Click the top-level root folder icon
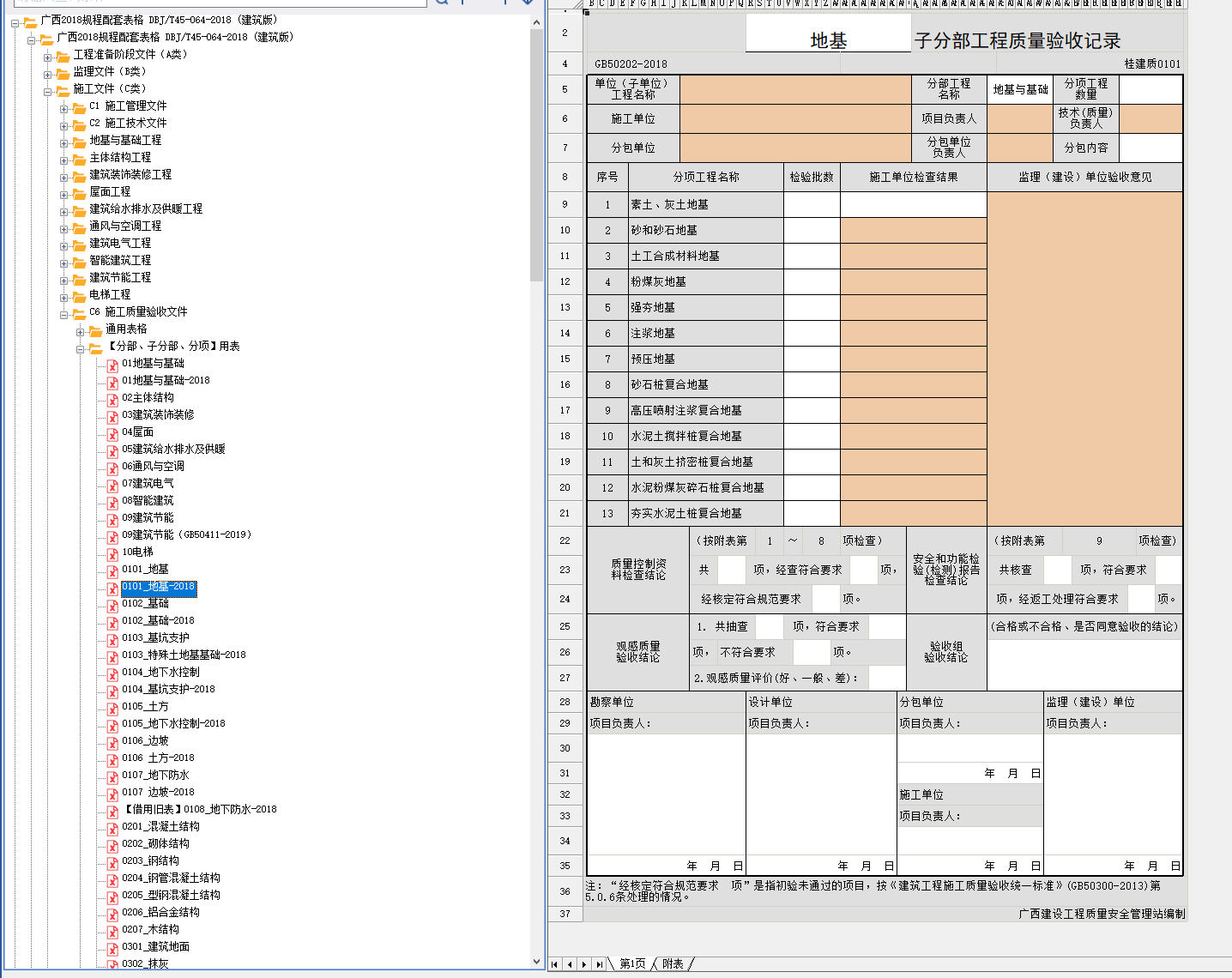Screen dimensions: 1232x978 point(30,21)
